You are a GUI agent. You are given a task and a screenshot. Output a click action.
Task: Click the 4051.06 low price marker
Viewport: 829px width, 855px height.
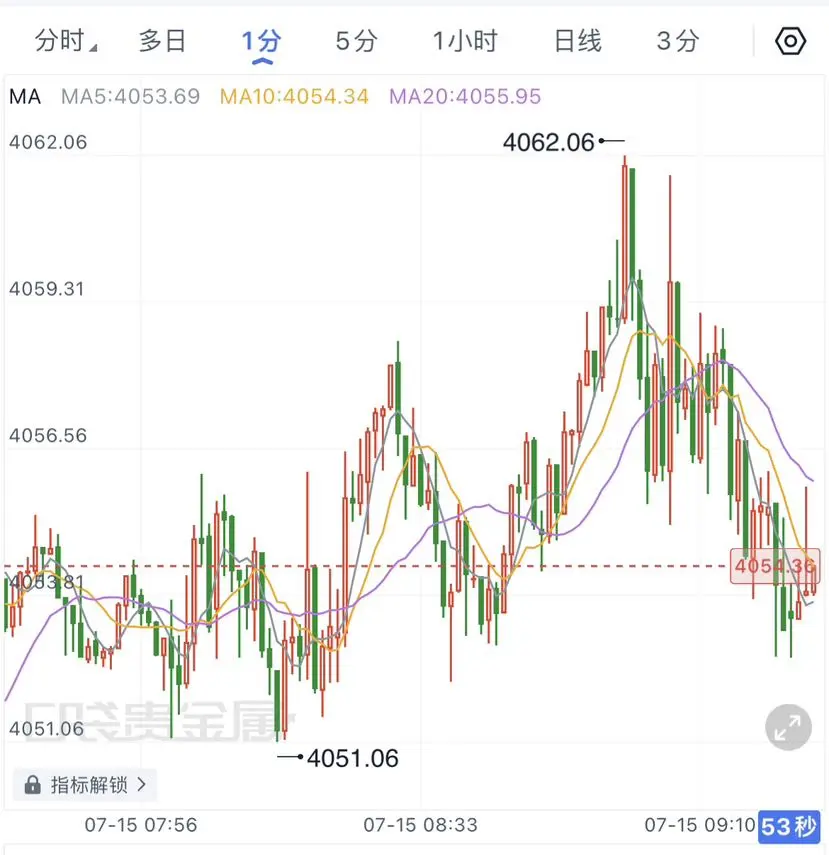(x=353, y=758)
